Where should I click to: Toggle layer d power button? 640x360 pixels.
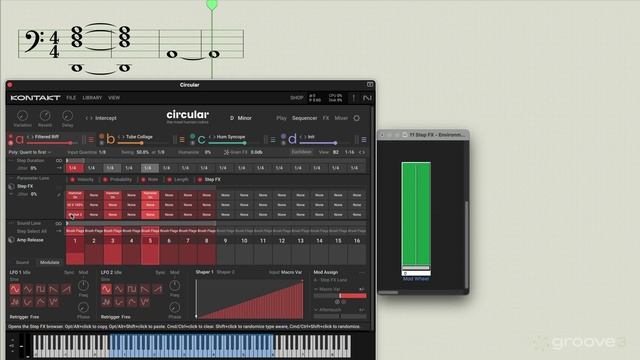tap(284, 136)
